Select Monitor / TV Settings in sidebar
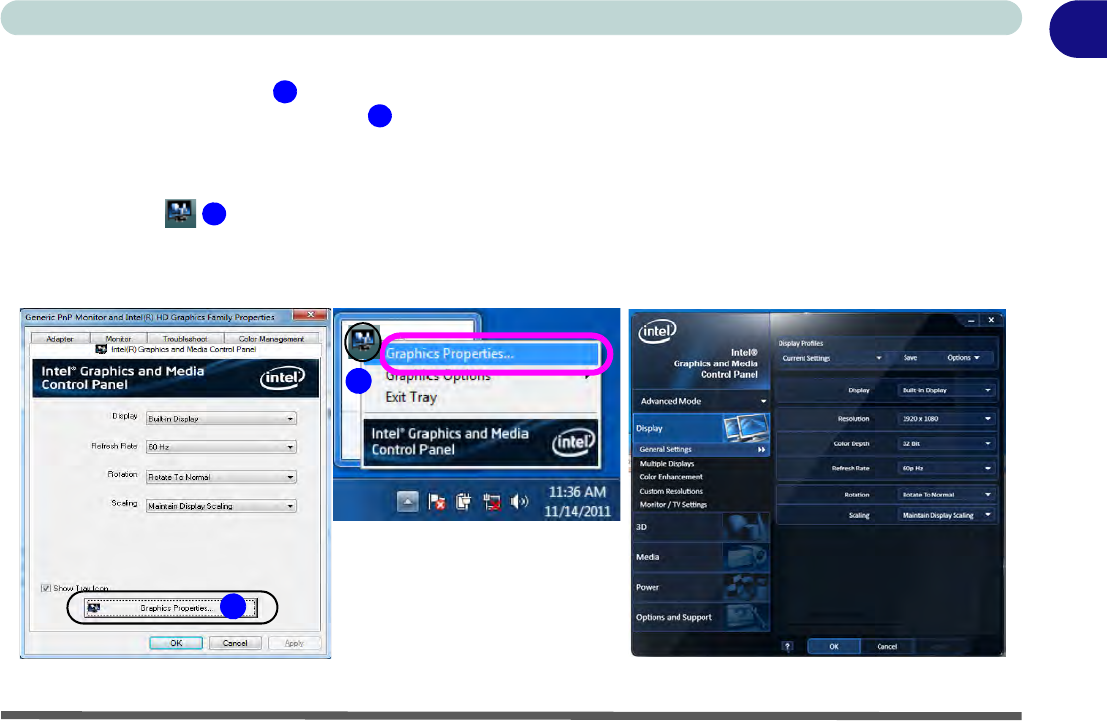This screenshot has height=721, width=1107. [x=674, y=504]
